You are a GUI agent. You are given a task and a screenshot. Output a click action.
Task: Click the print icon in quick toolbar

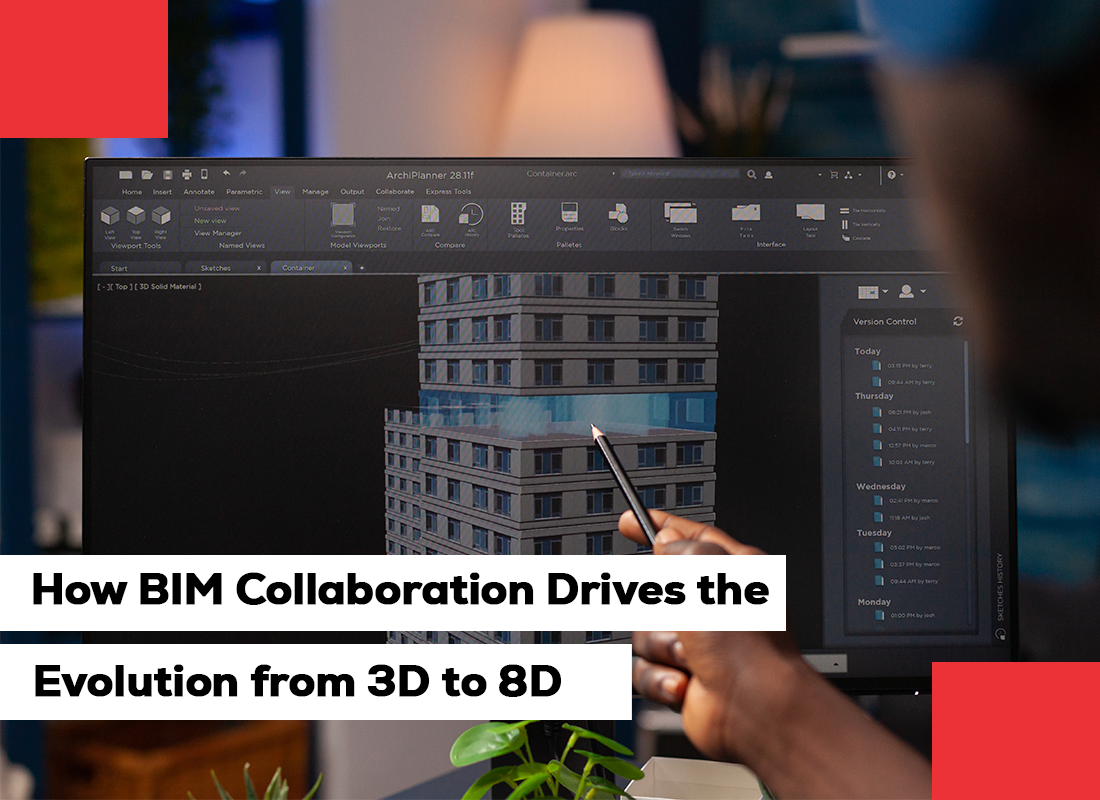pyautogui.click(x=186, y=174)
